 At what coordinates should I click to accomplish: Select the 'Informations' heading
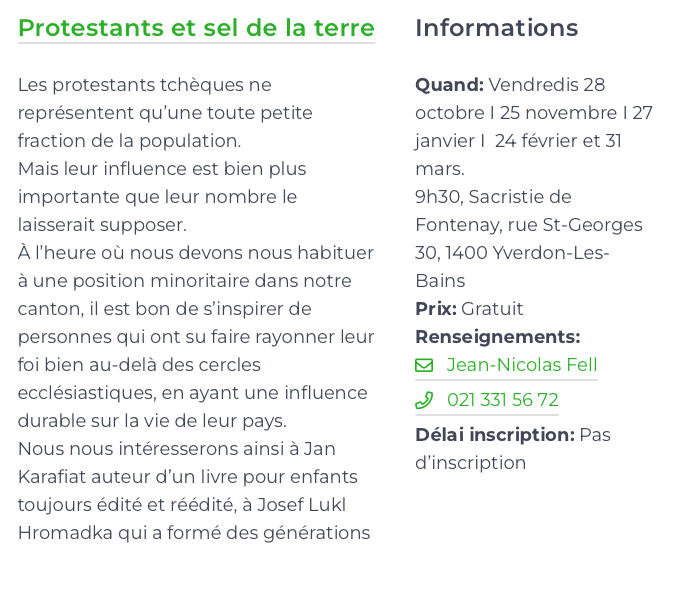(x=496, y=28)
